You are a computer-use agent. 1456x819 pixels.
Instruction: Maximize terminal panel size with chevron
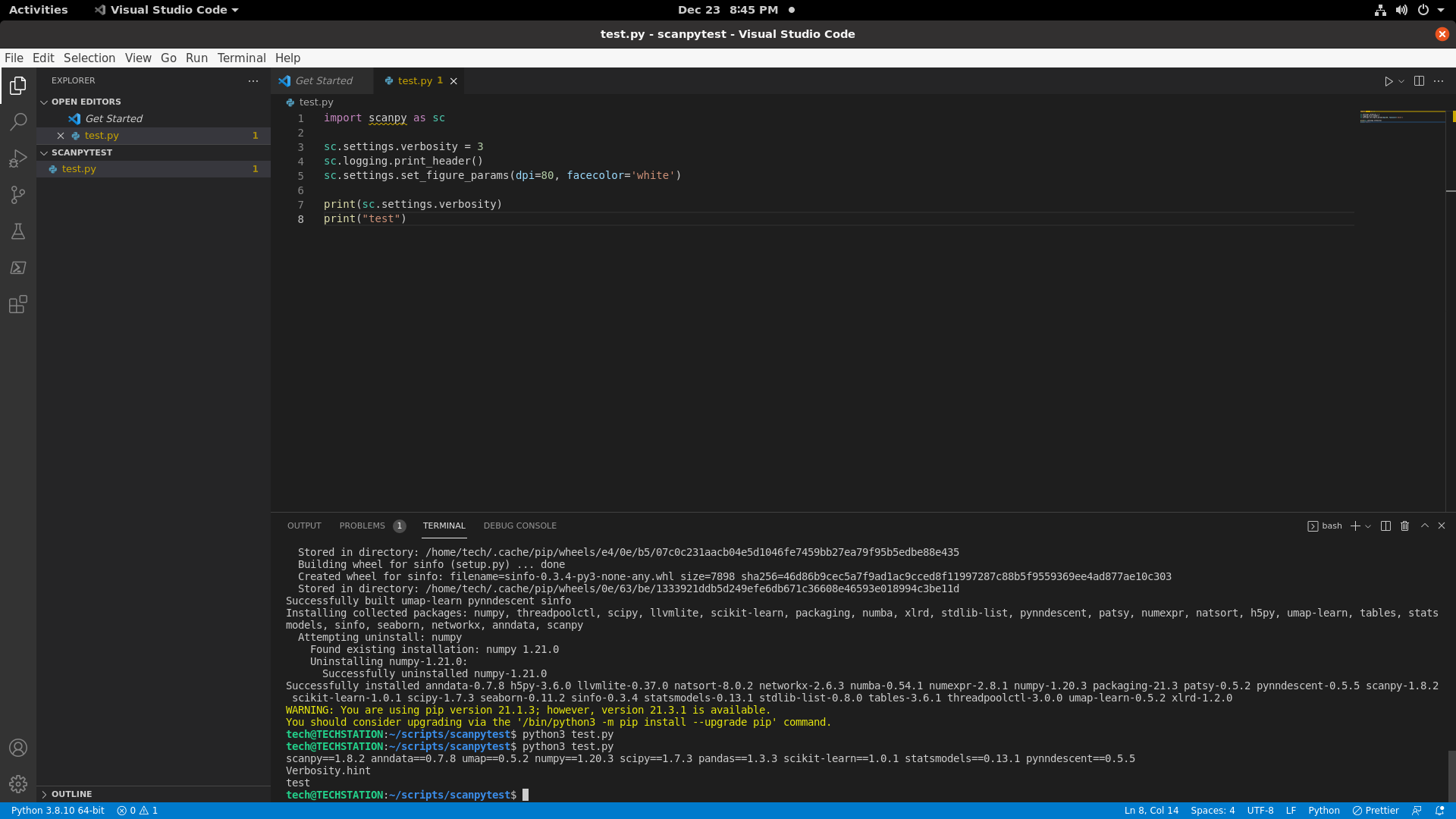[x=1424, y=526]
